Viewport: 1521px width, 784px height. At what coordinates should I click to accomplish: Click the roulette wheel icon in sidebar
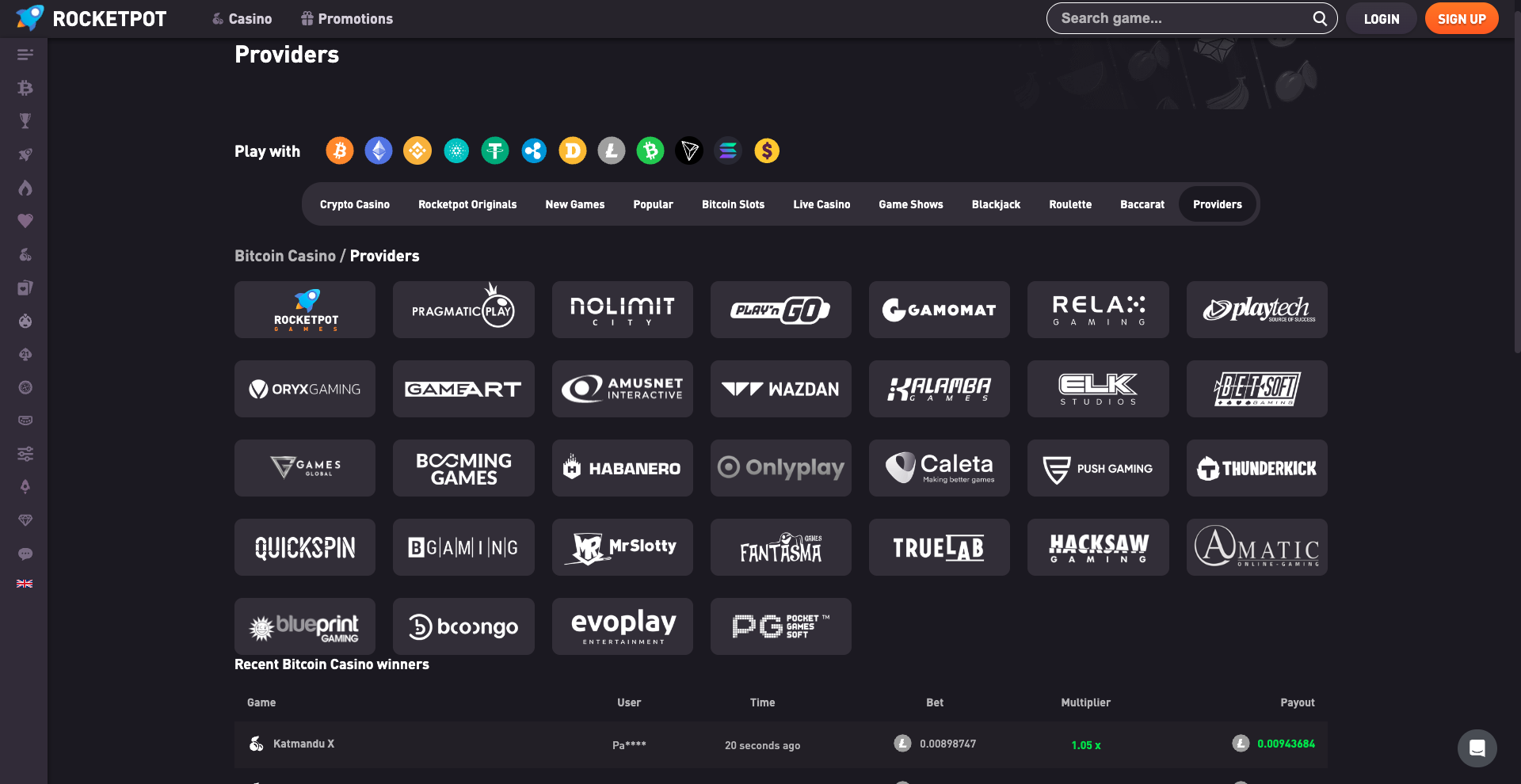[25, 387]
